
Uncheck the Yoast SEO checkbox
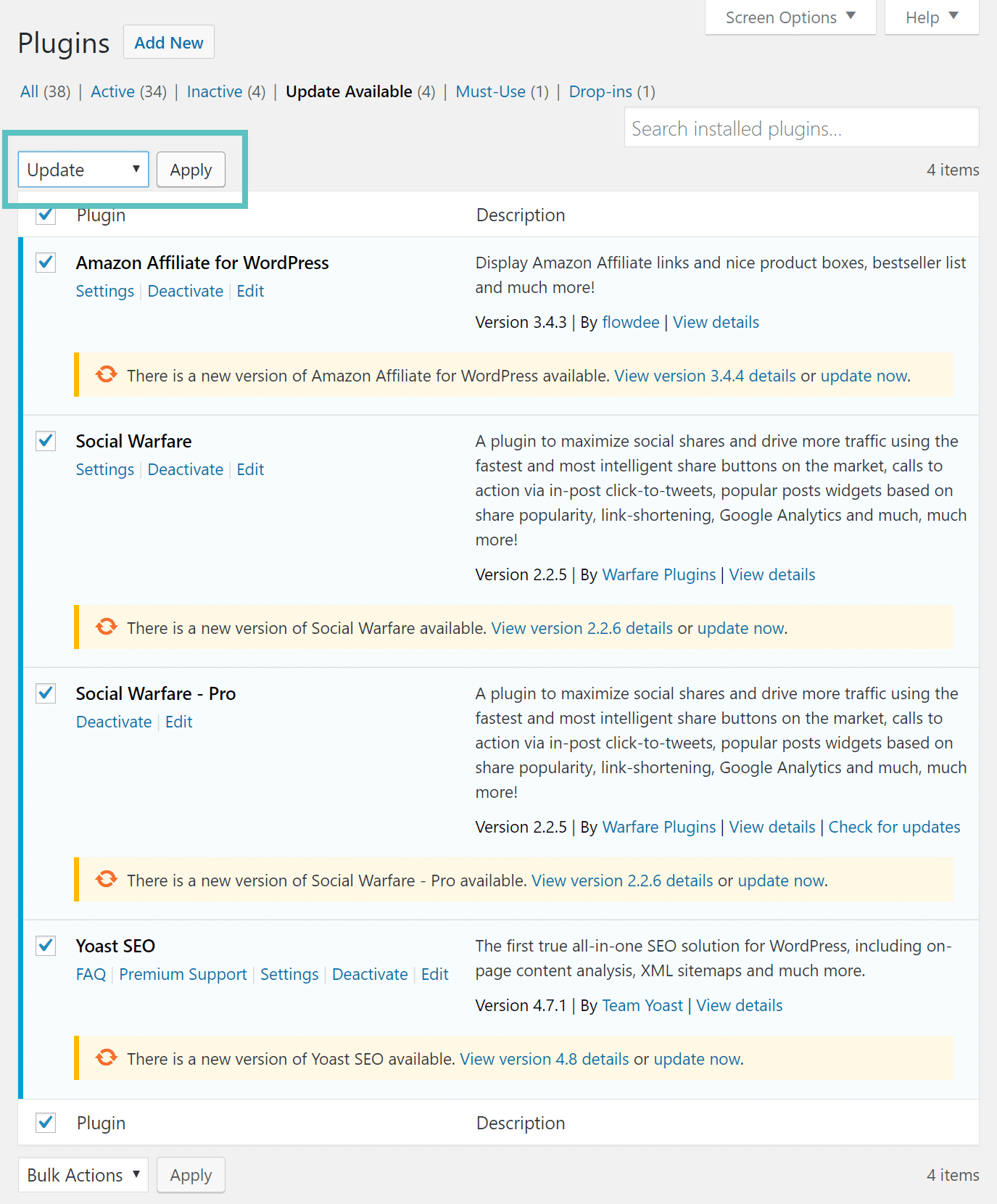click(46, 945)
